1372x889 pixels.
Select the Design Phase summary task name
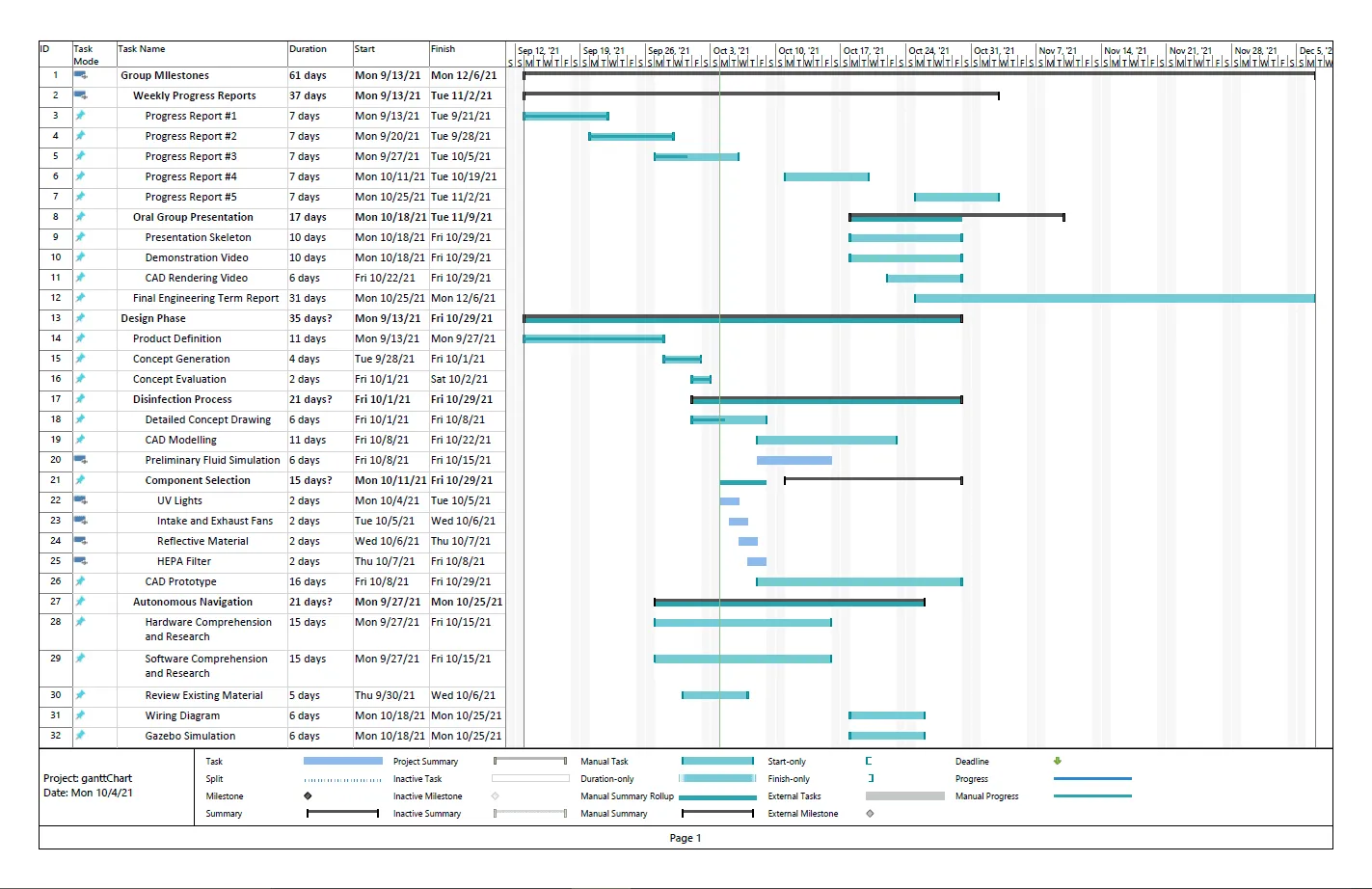pos(153,318)
